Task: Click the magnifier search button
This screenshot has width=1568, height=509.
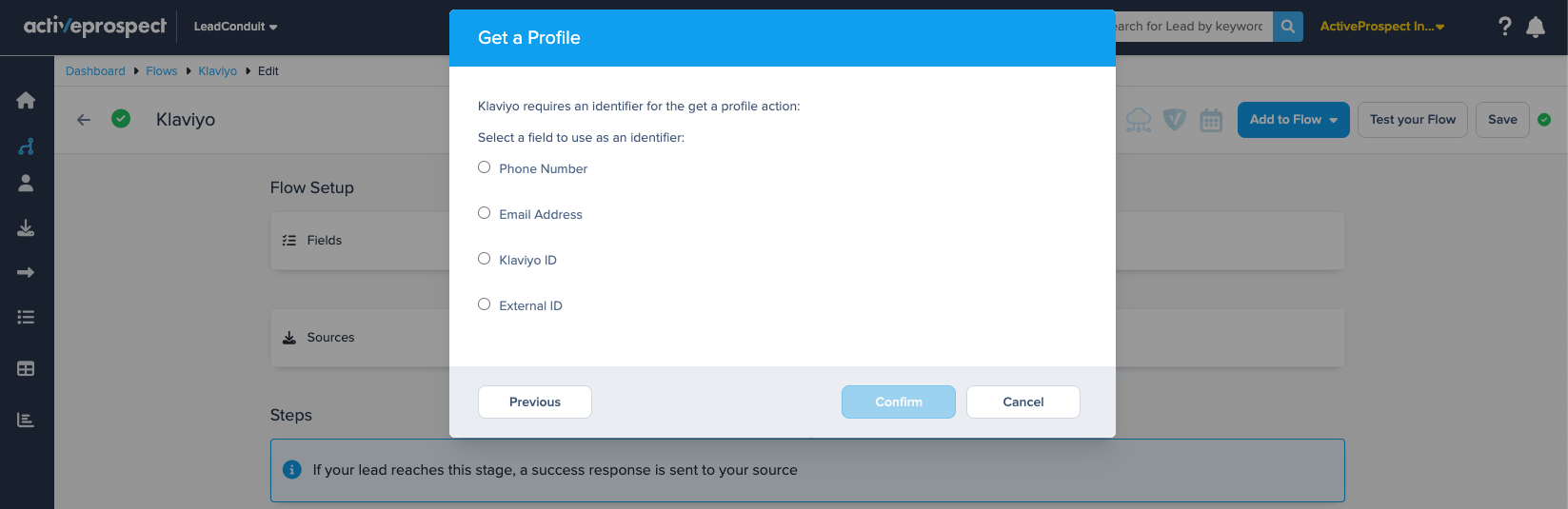Action: [x=1287, y=27]
